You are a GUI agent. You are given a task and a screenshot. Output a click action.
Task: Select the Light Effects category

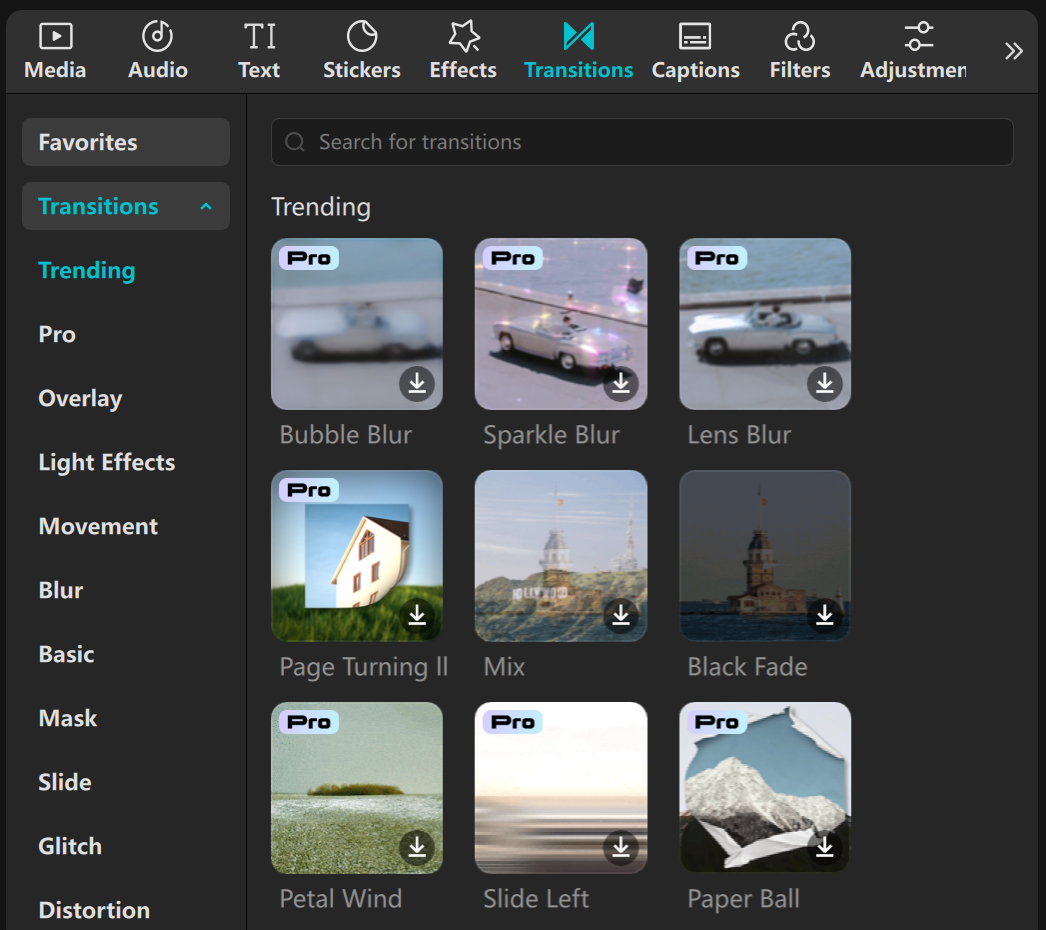[x=107, y=462]
